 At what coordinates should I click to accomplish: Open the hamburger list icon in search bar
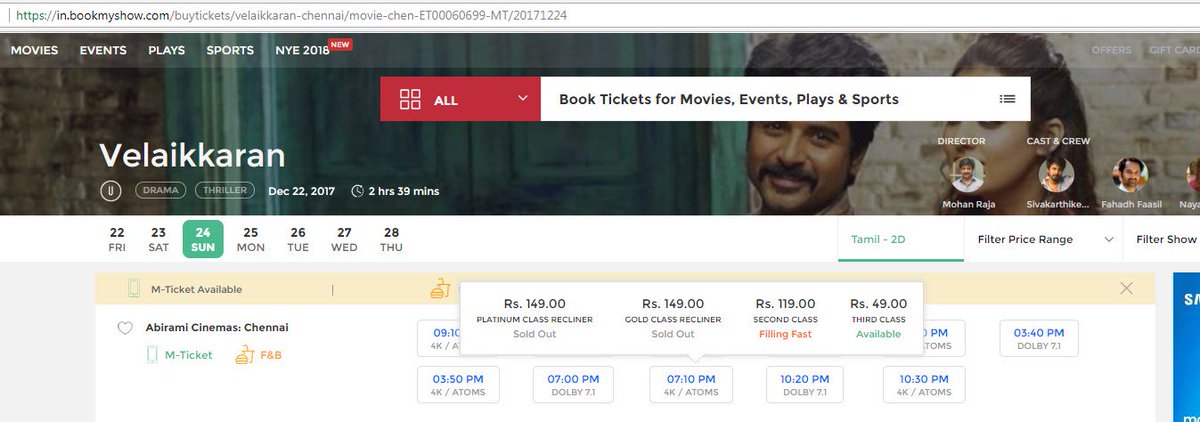(x=1007, y=99)
